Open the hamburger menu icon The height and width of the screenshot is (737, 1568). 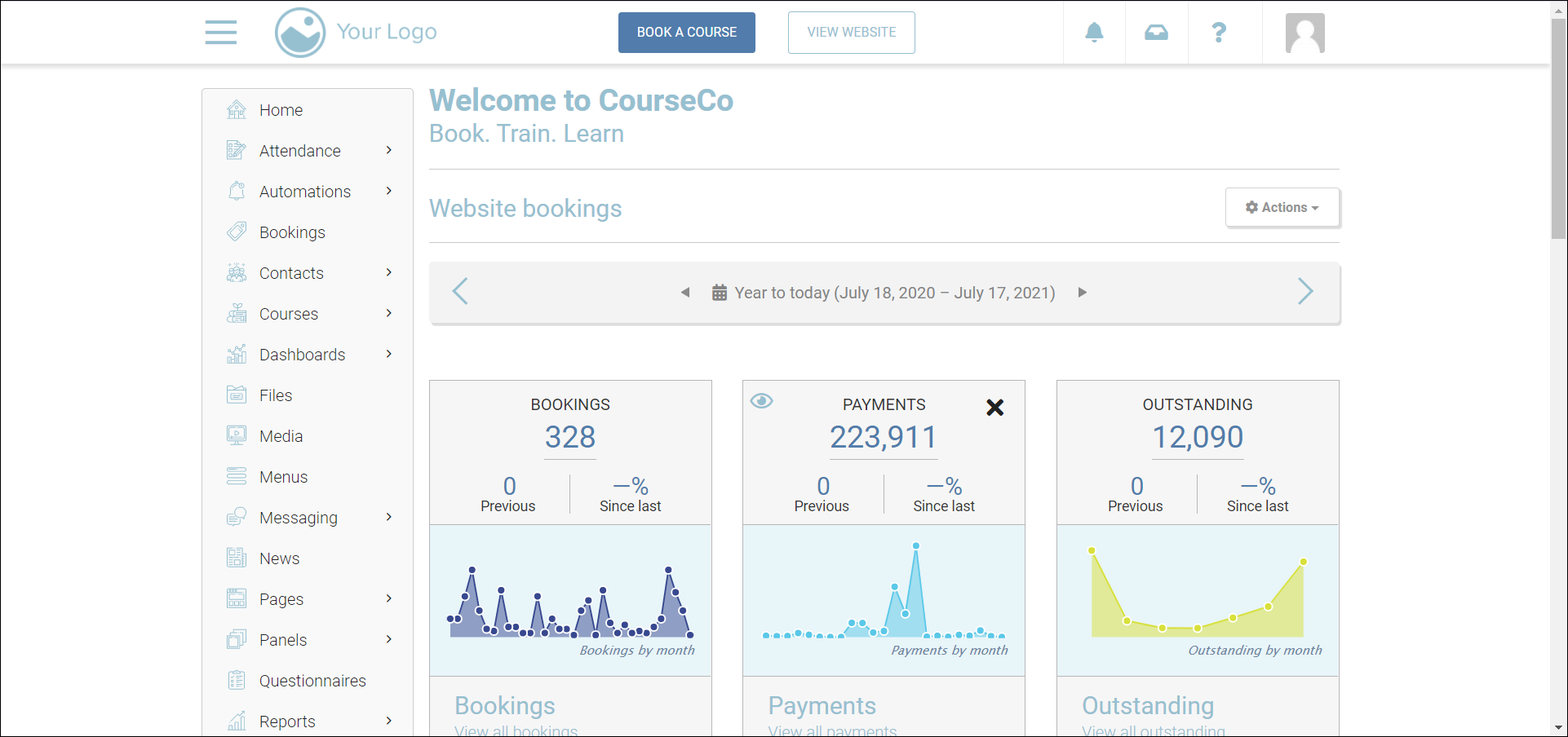pyautogui.click(x=220, y=33)
